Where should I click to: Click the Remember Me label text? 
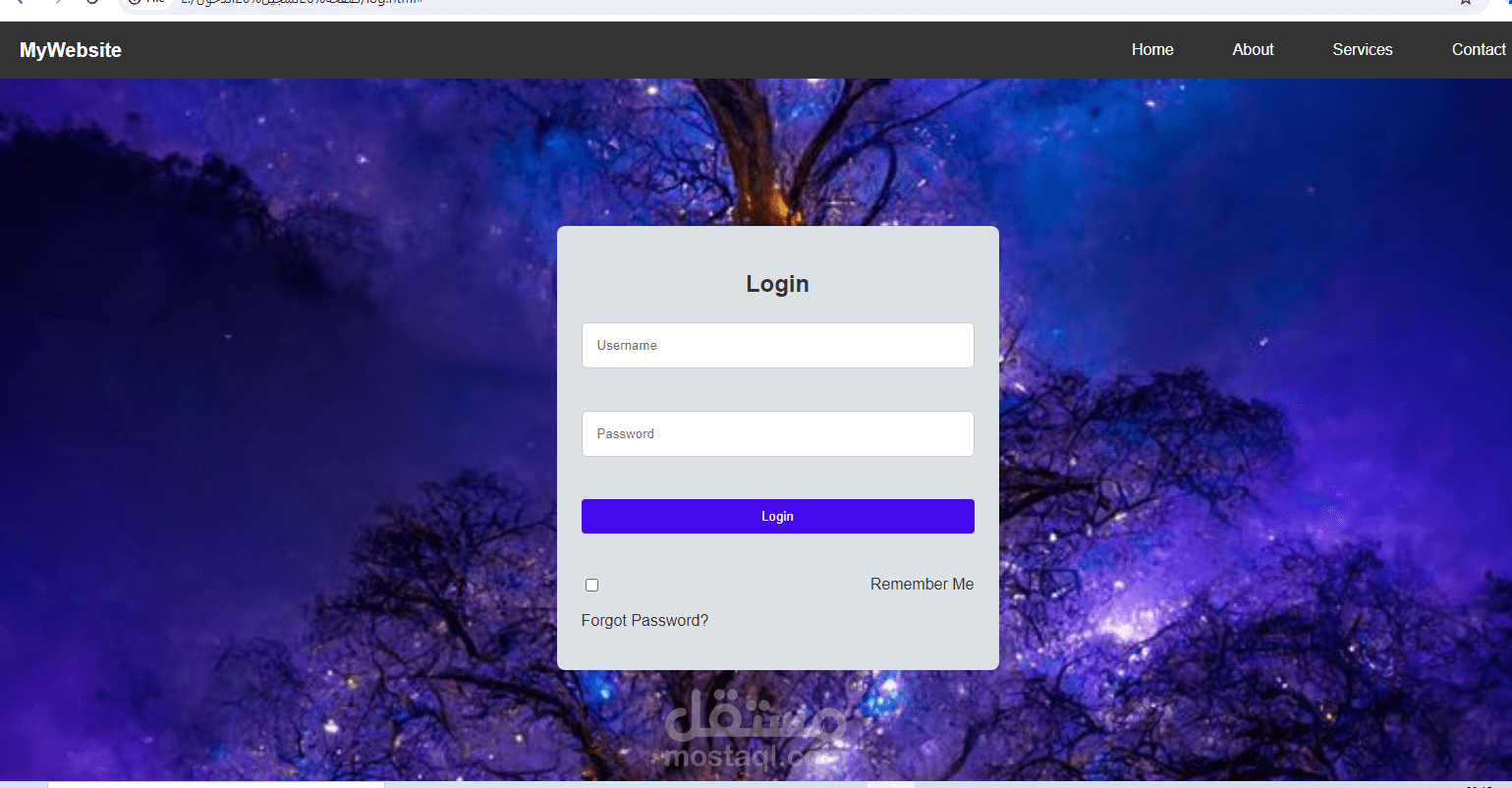922,585
